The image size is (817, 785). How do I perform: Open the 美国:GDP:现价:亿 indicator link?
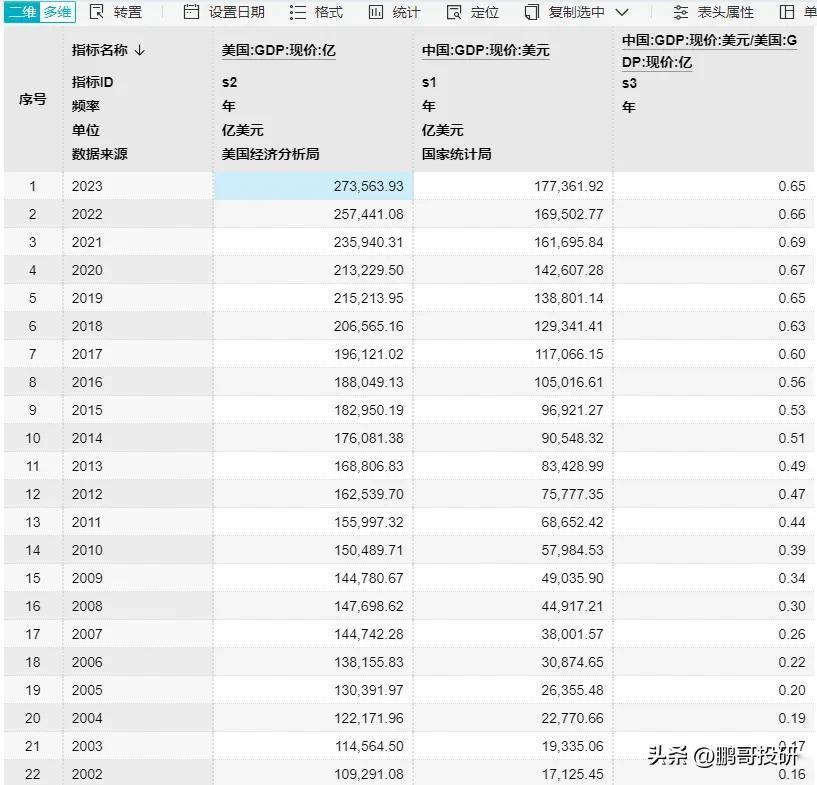[278, 51]
